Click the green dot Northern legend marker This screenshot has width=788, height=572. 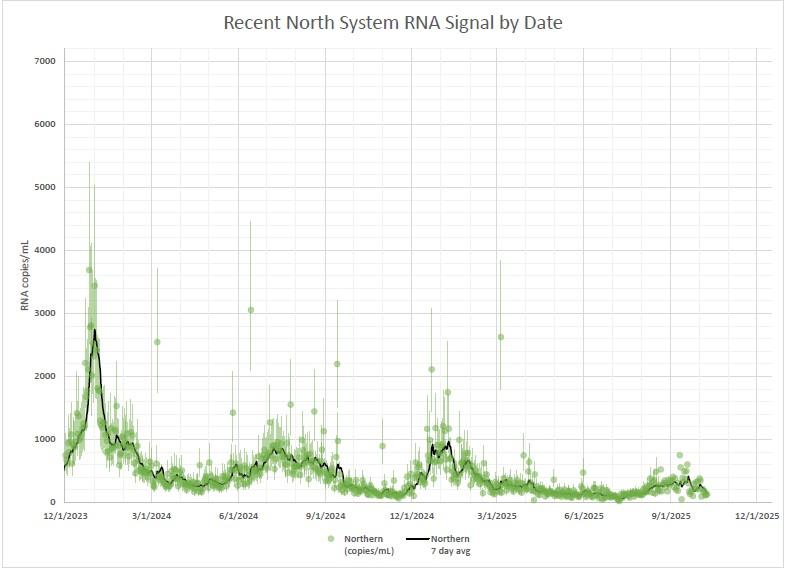tap(331, 539)
